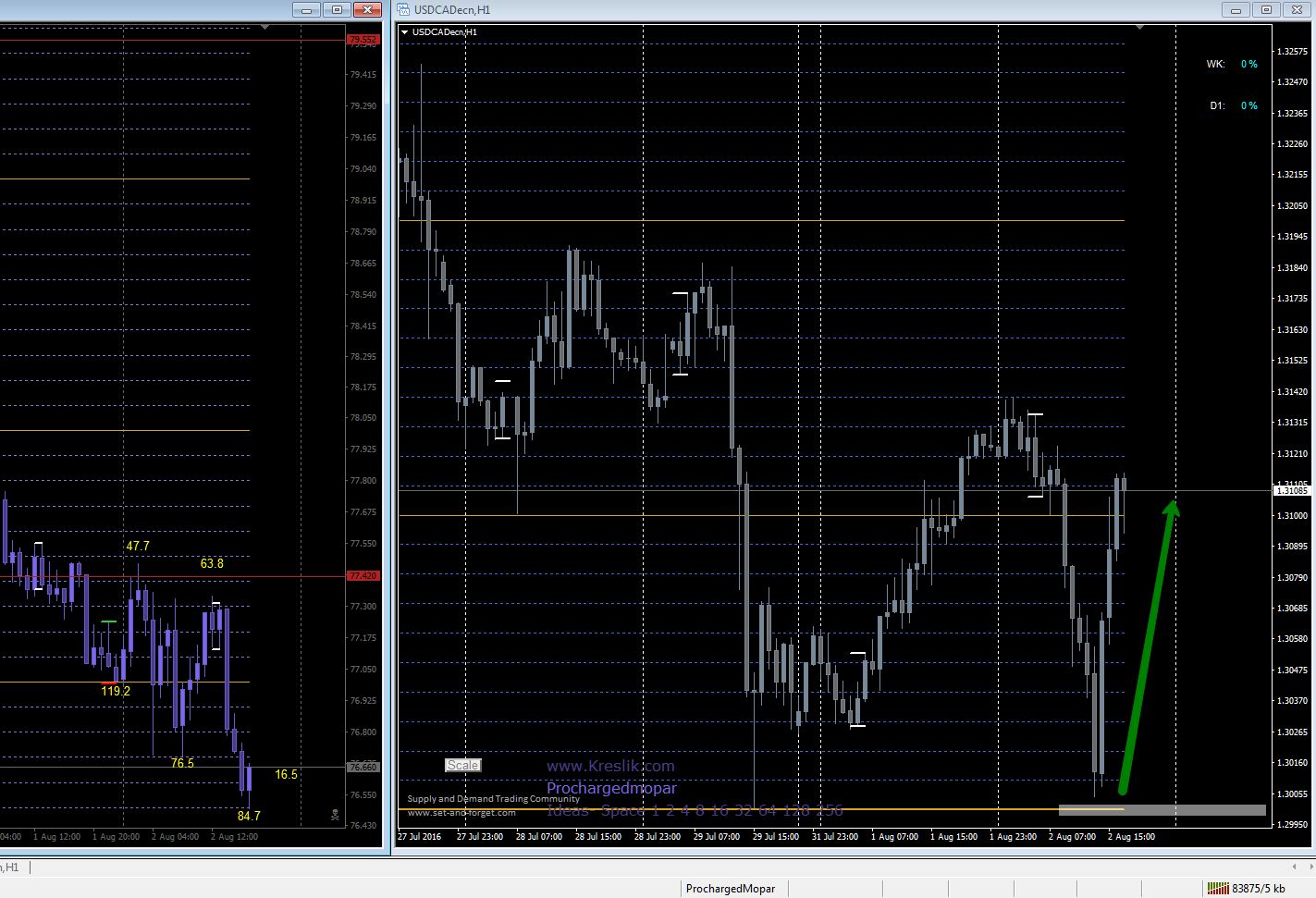Screen dimensions: 1316x898
Task: Click the yellow 76.5 value on left chart
Action: 182,763
